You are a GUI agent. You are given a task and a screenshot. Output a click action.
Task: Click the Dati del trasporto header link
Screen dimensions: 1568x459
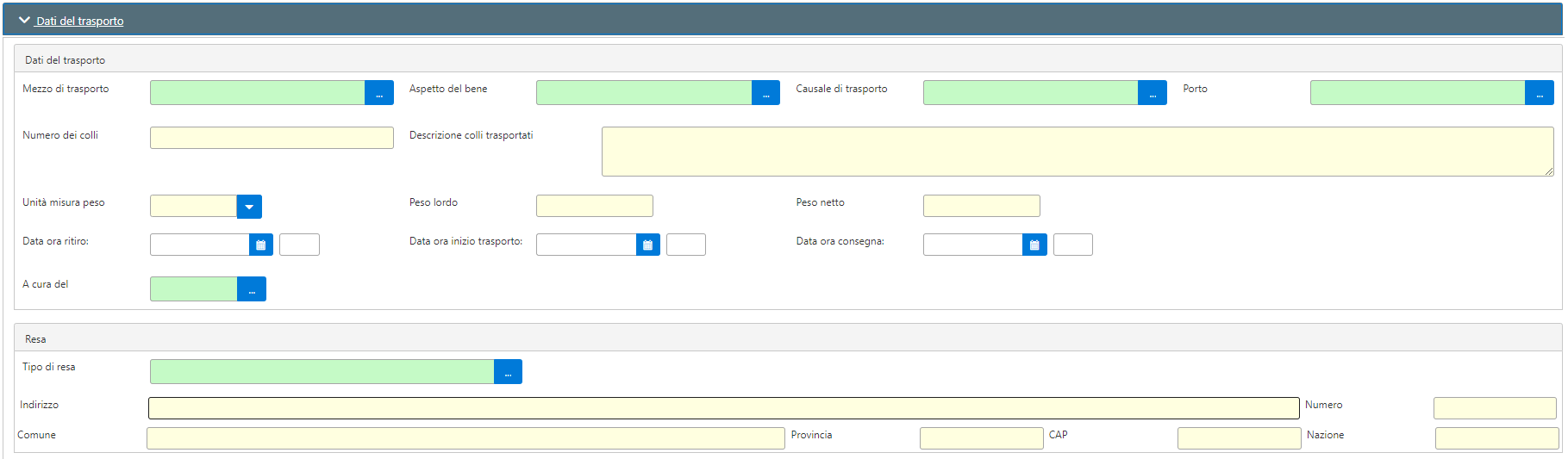[80, 21]
